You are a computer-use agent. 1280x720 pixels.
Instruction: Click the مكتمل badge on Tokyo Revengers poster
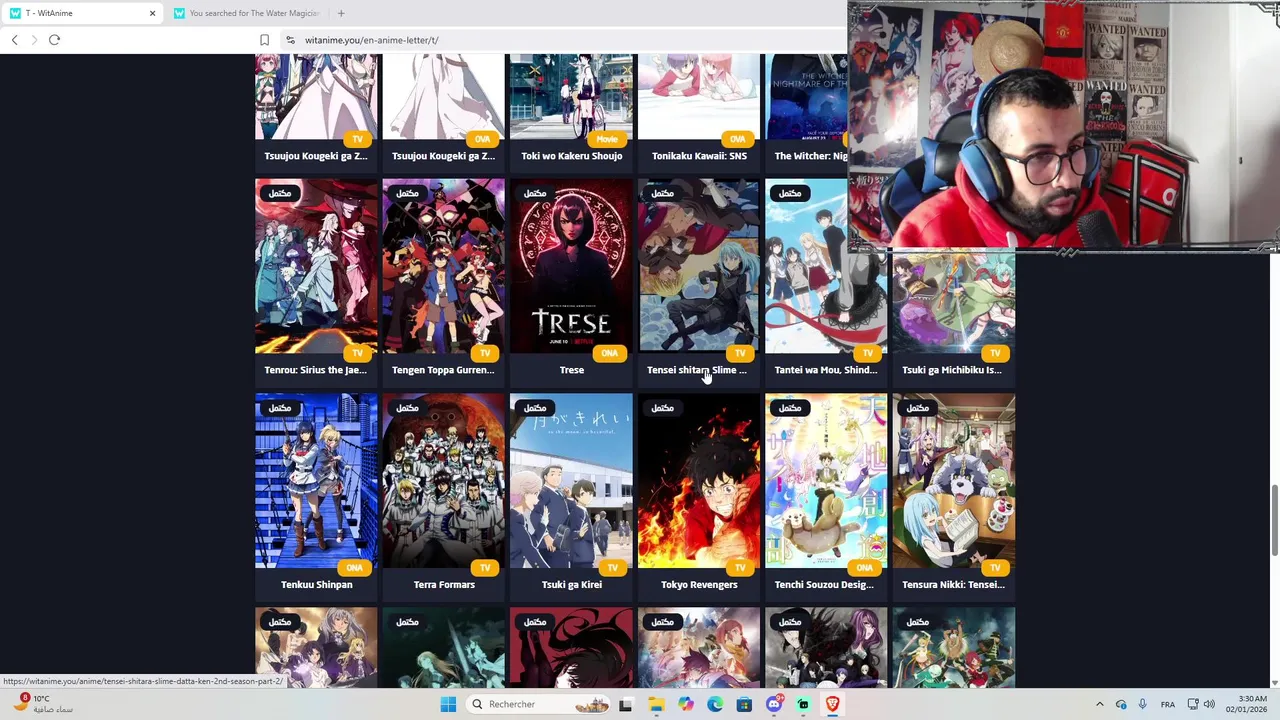(662, 408)
